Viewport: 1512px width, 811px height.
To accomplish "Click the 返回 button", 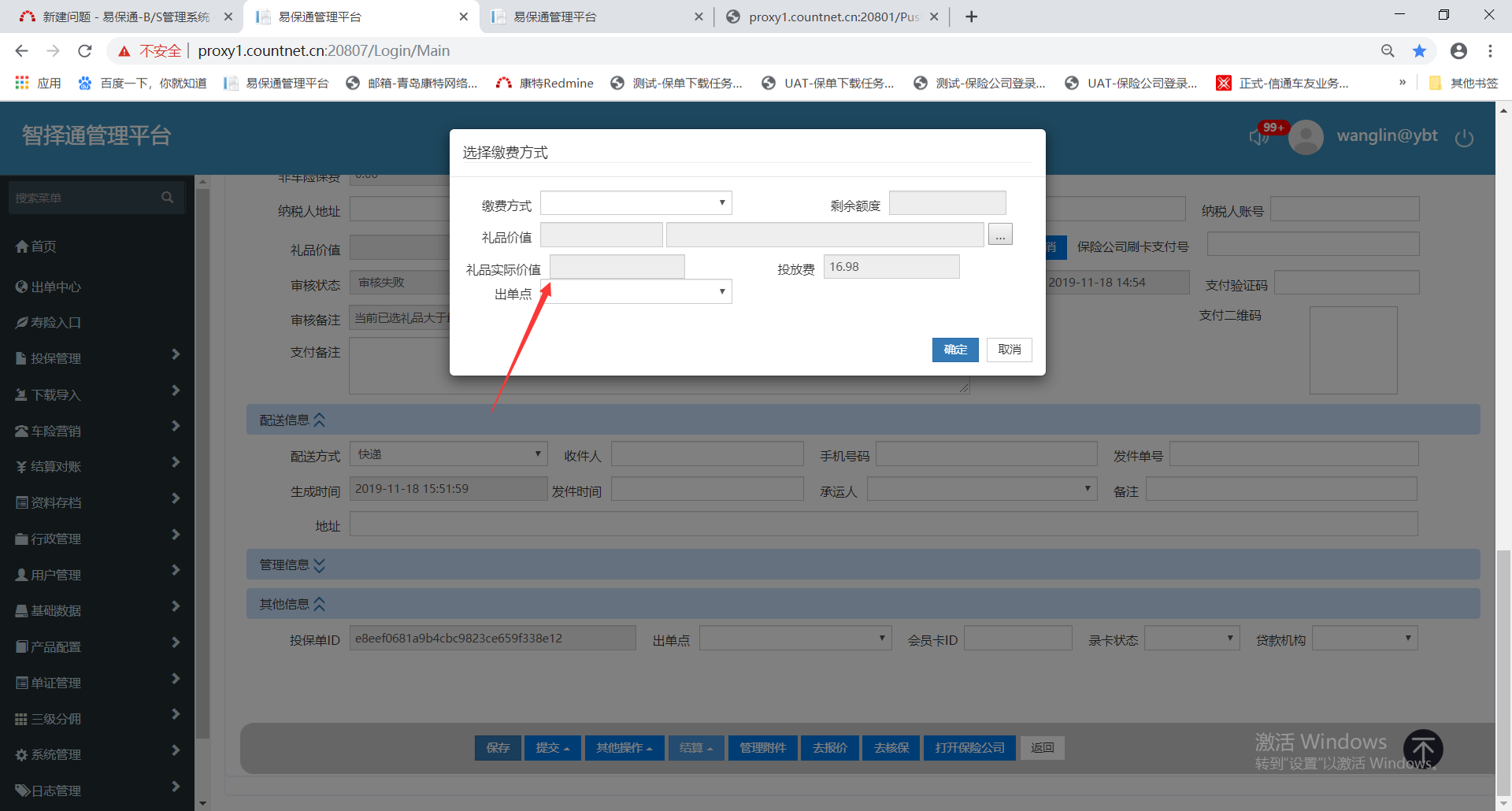I will coord(1043,748).
